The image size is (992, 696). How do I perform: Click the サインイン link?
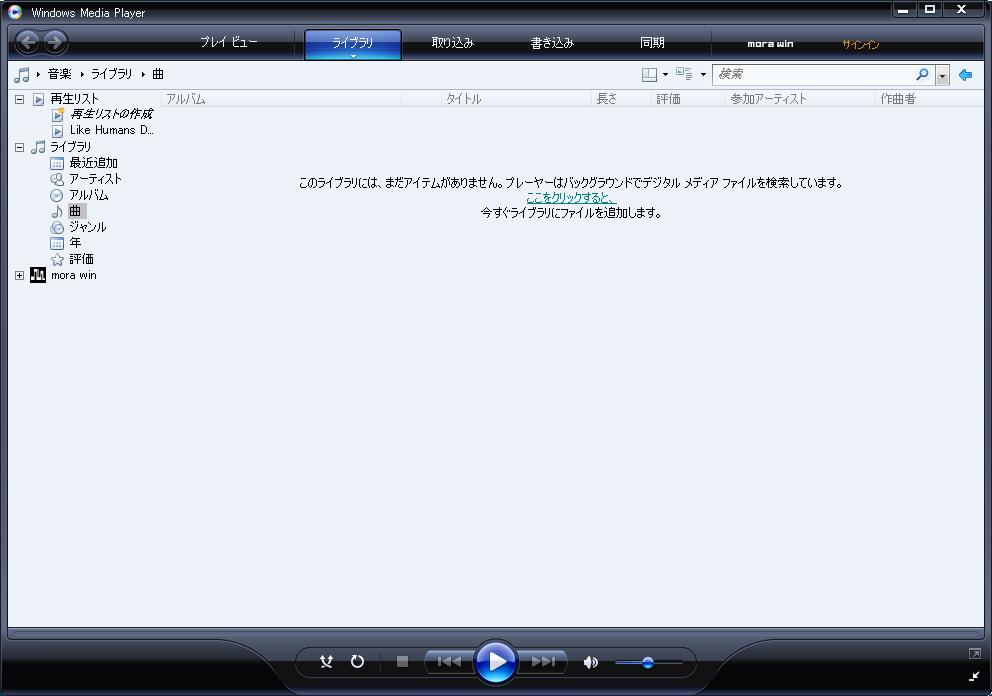coord(860,44)
